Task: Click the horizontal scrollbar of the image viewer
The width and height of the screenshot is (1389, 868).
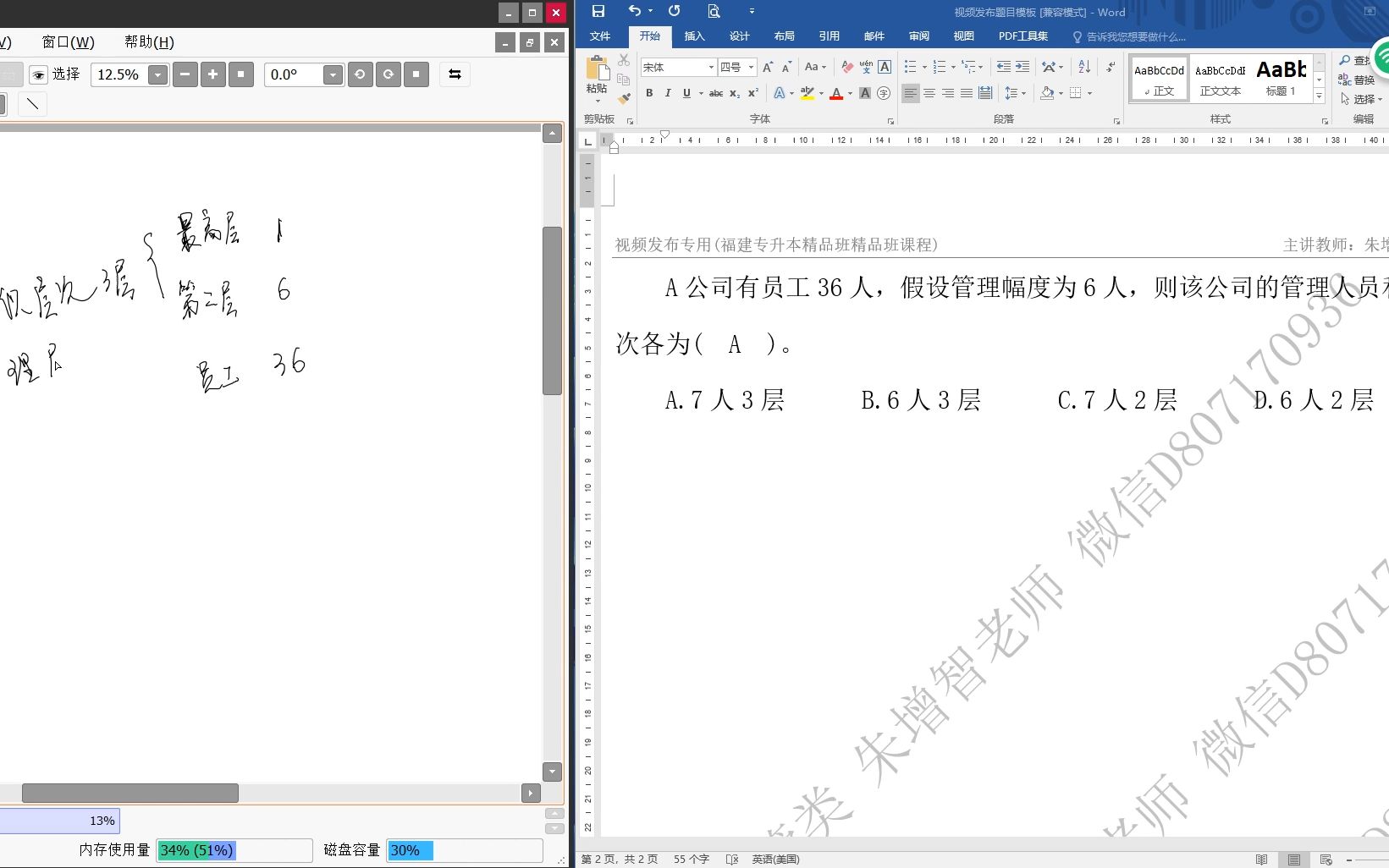Action: tap(129, 792)
